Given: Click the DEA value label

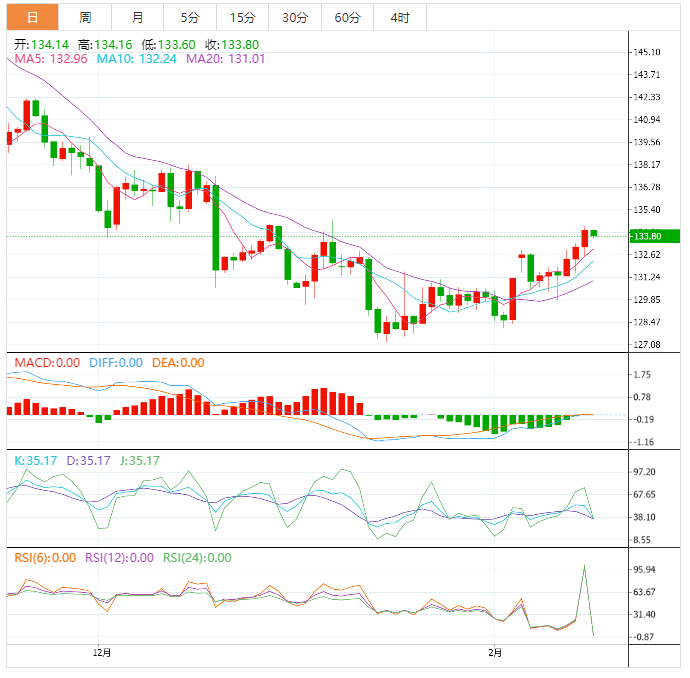Looking at the screenshot, I should click(178, 362).
